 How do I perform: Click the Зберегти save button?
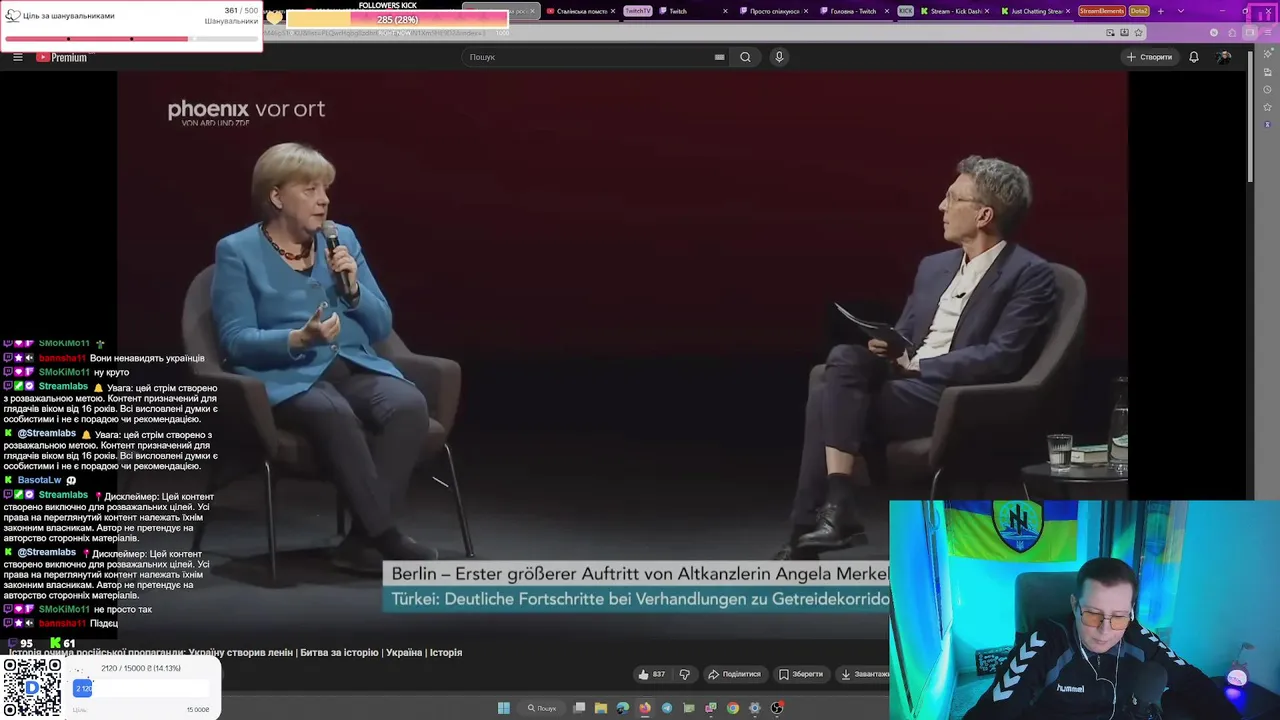click(x=801, y=674)
